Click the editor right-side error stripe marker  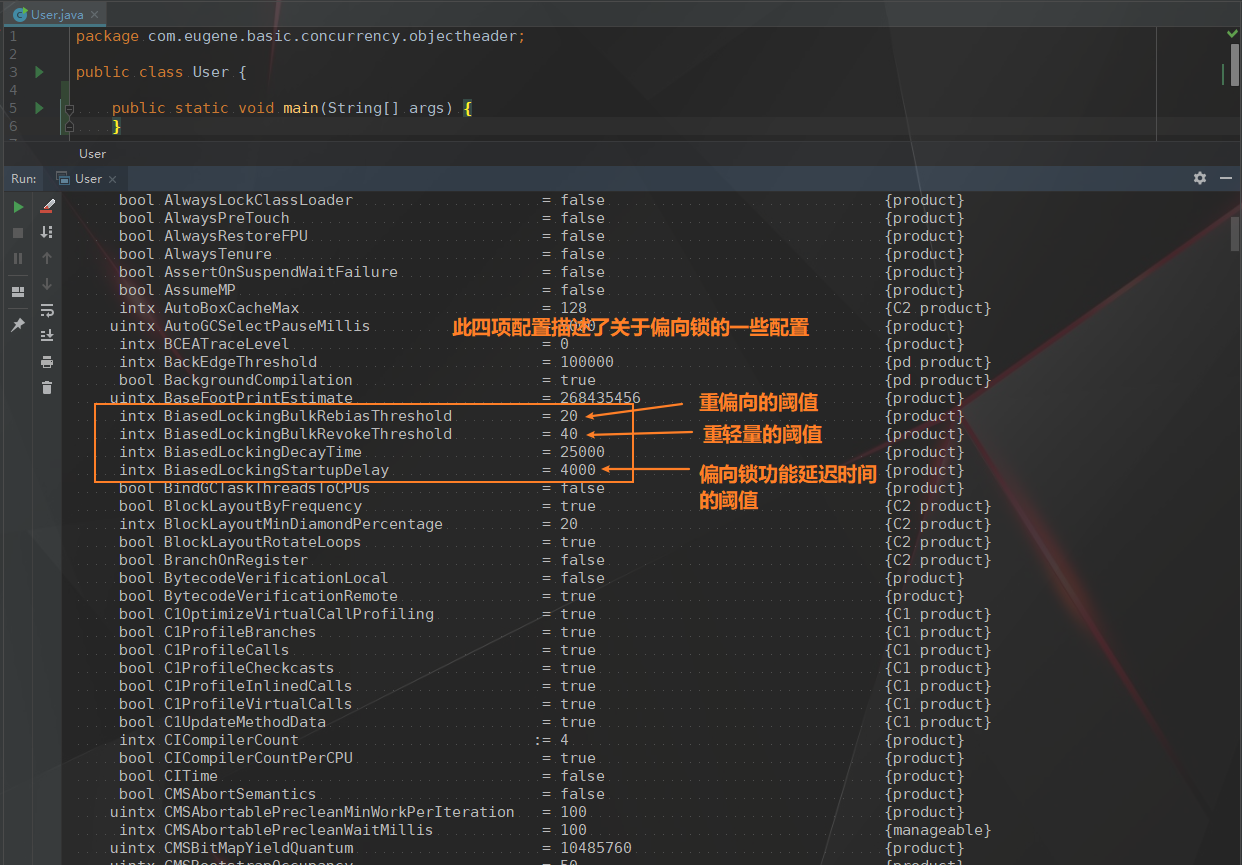(x=1222, y=75)
